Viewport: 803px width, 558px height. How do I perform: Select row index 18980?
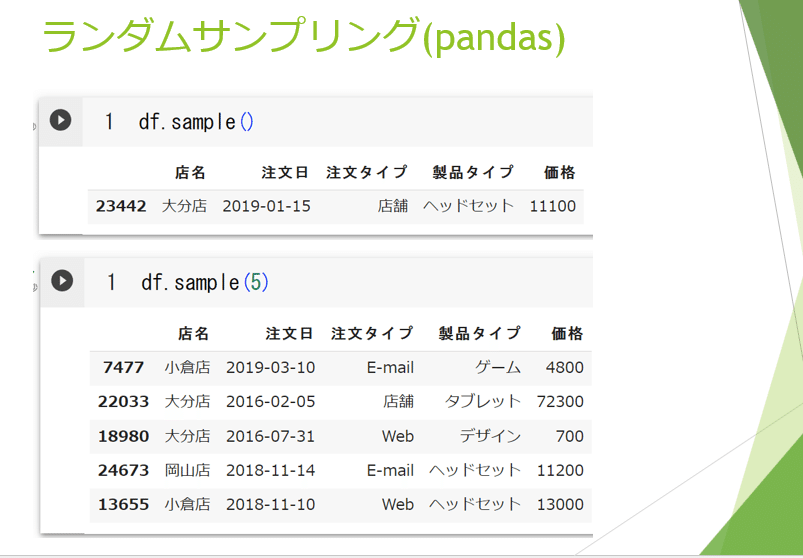click(123, 436)
